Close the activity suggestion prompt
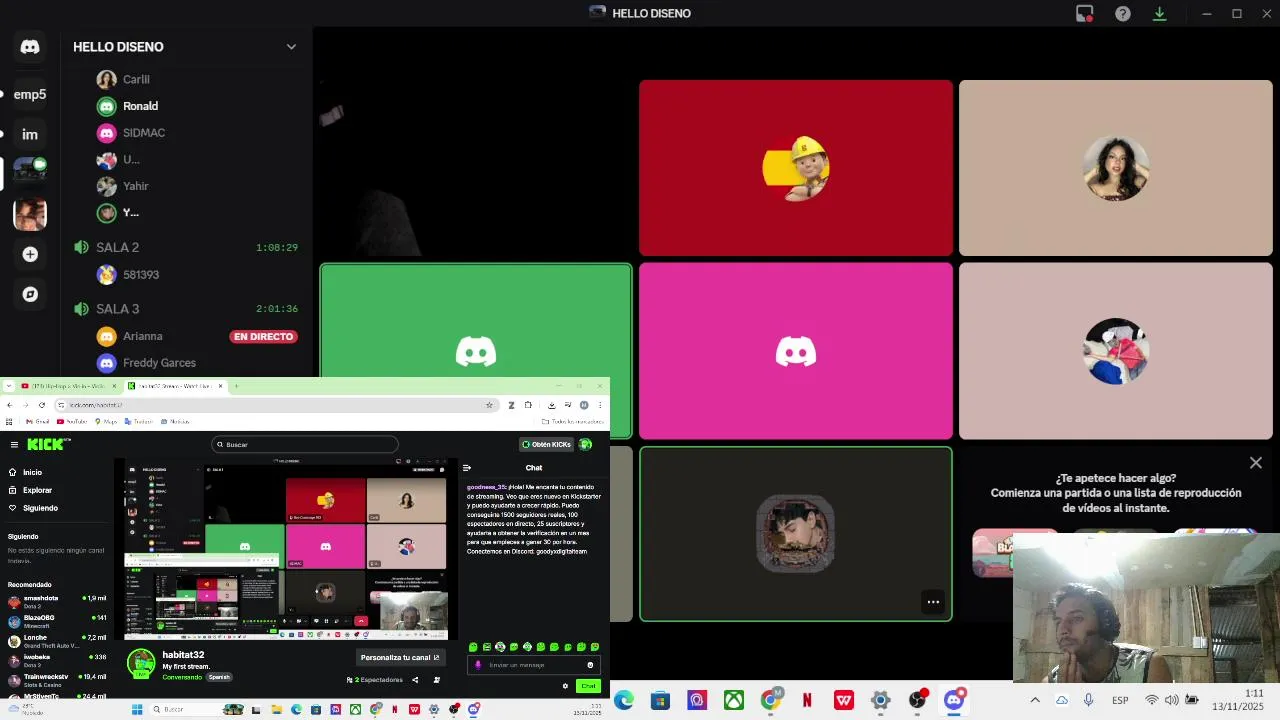The width and height of the screenshot is (1280, 720). [x=1256, y=463]
